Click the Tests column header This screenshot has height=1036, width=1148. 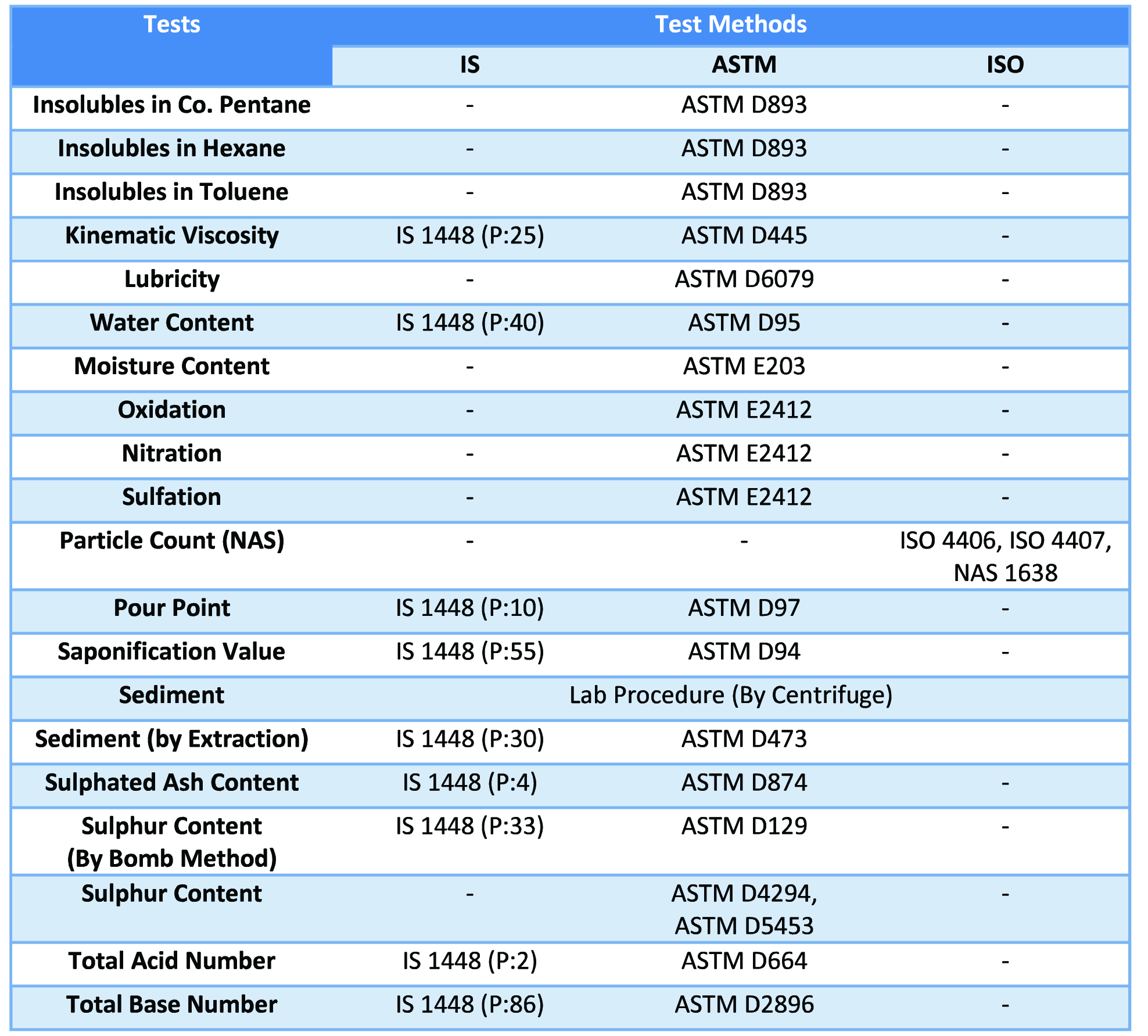pos(171,25)
